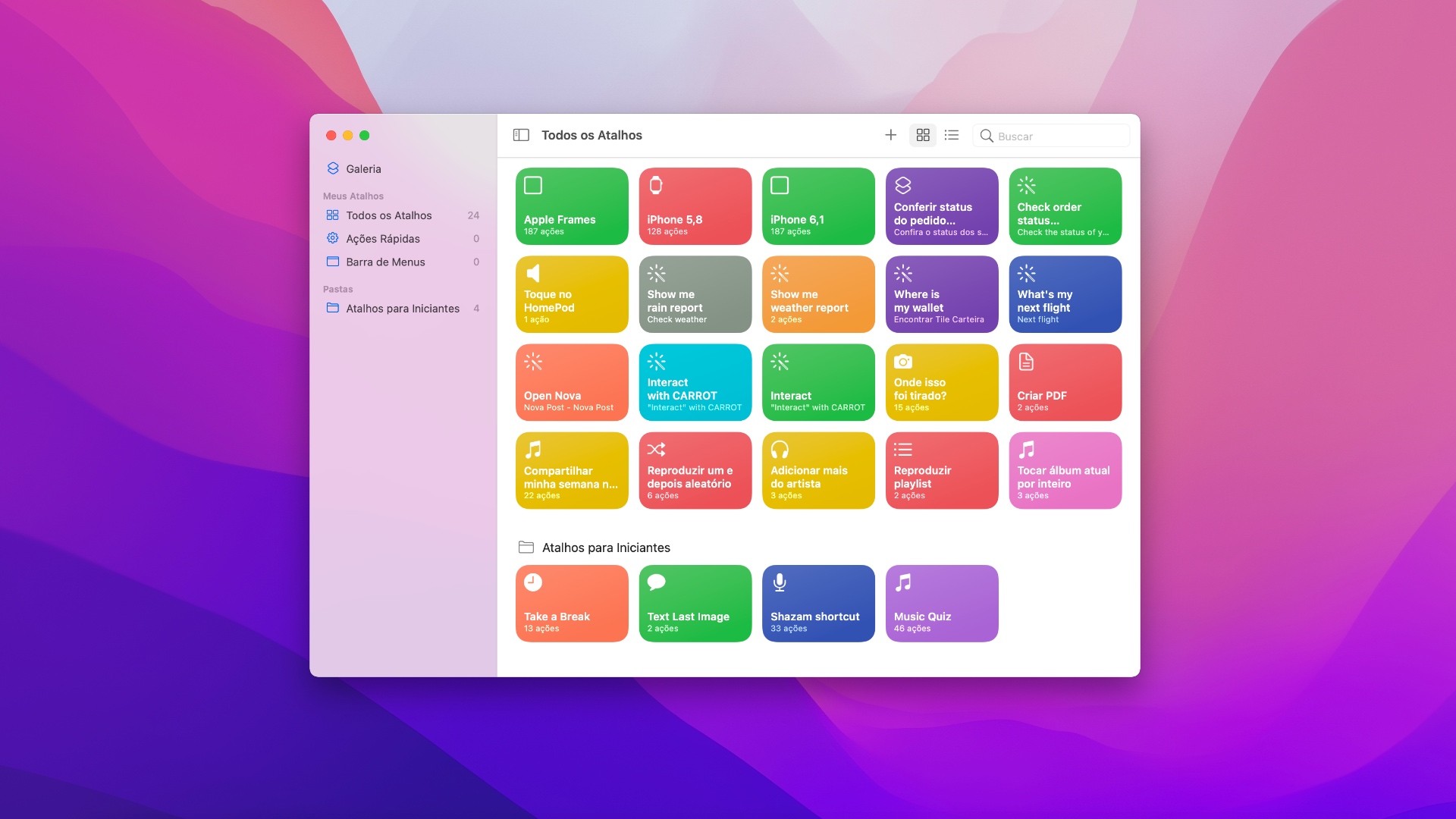1456x819 pixels.
Task: Switch to list view layout
Action: coord(951,135)
